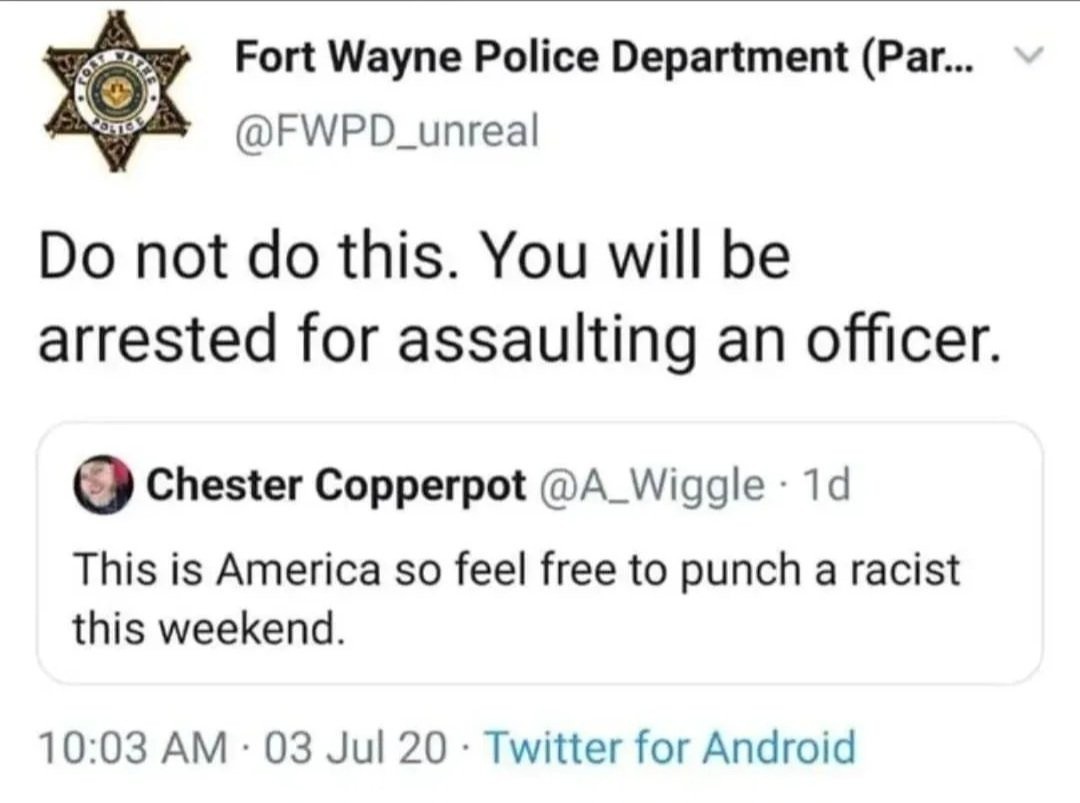Click the 10:03 AM tweet time

(x=130, y=748)
